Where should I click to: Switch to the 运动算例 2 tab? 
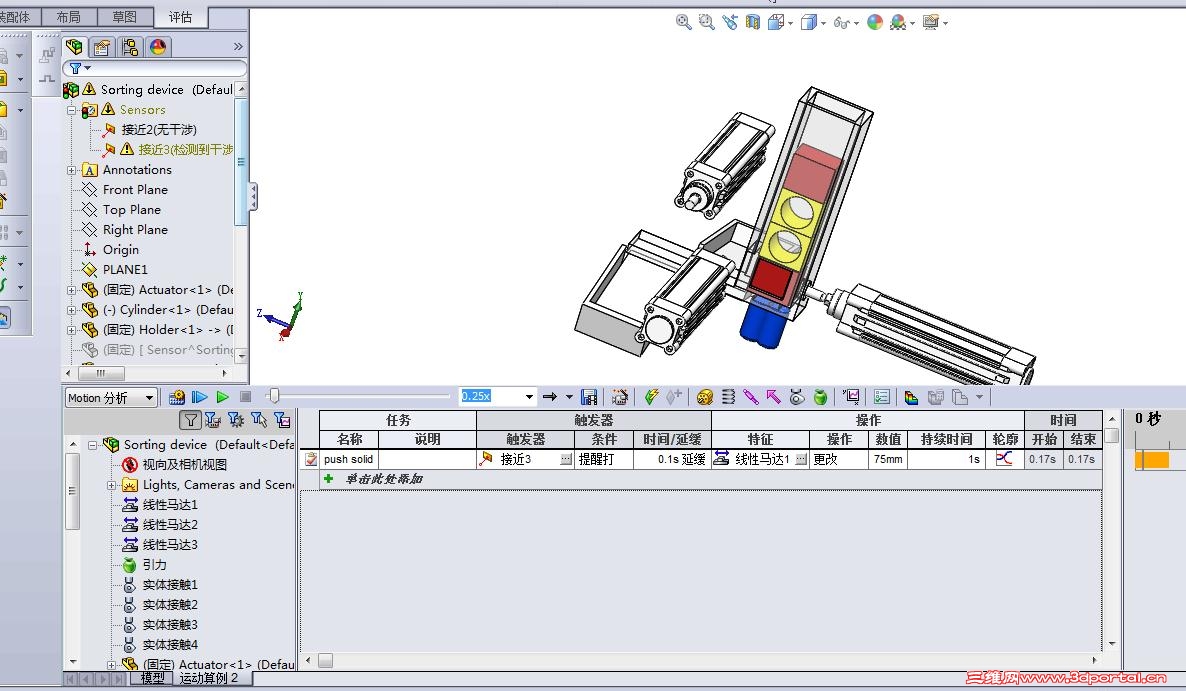tap(209, 678)
